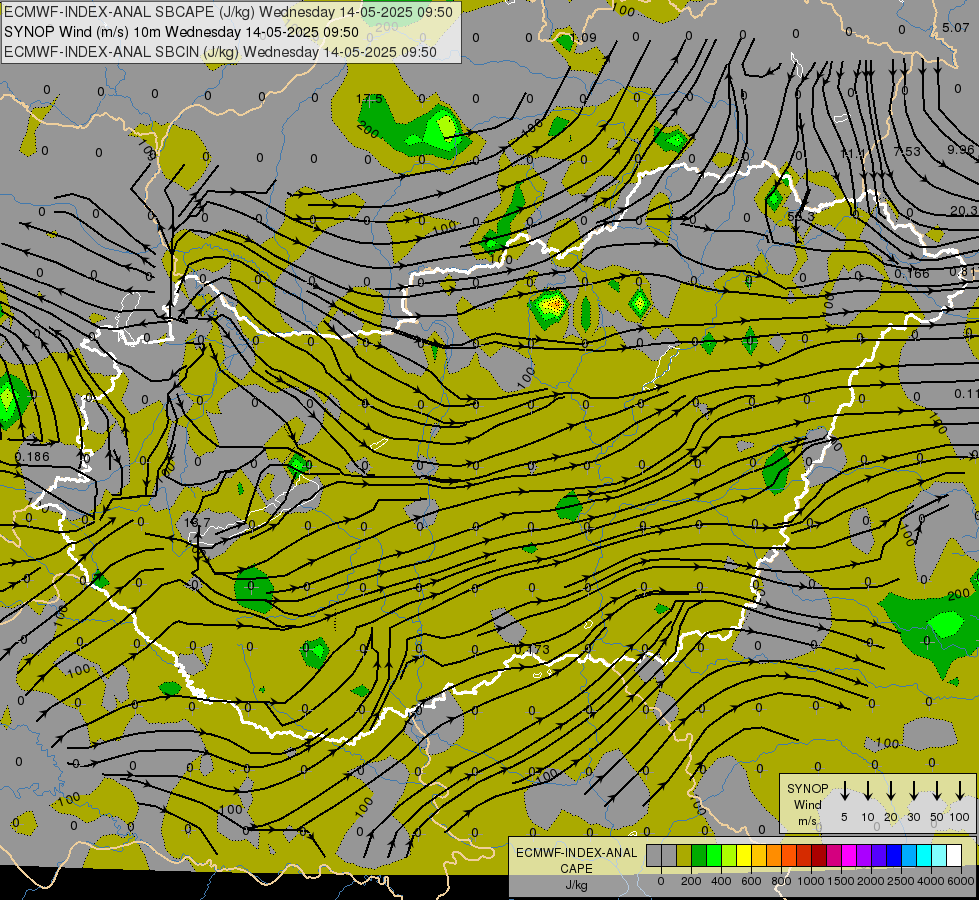
Task: Click the 0.166 value on the map
Action: click(x=912, y=274)
